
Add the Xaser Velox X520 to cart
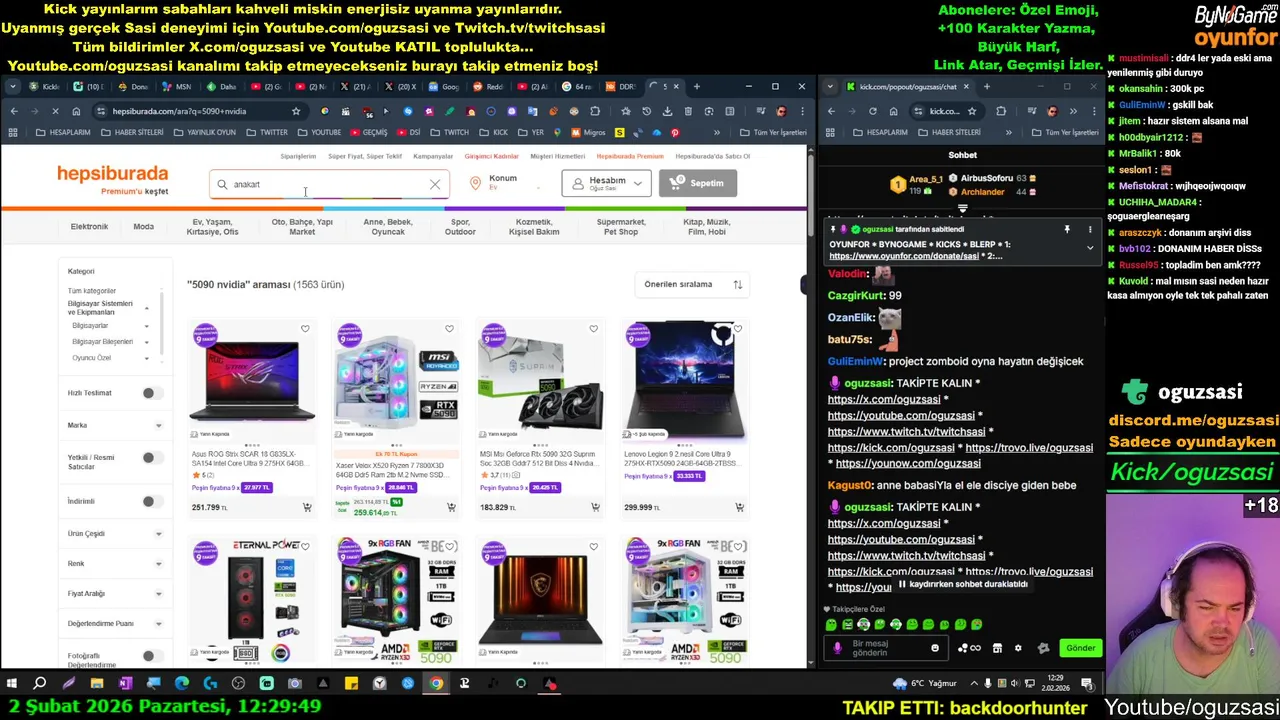point(451,508)
